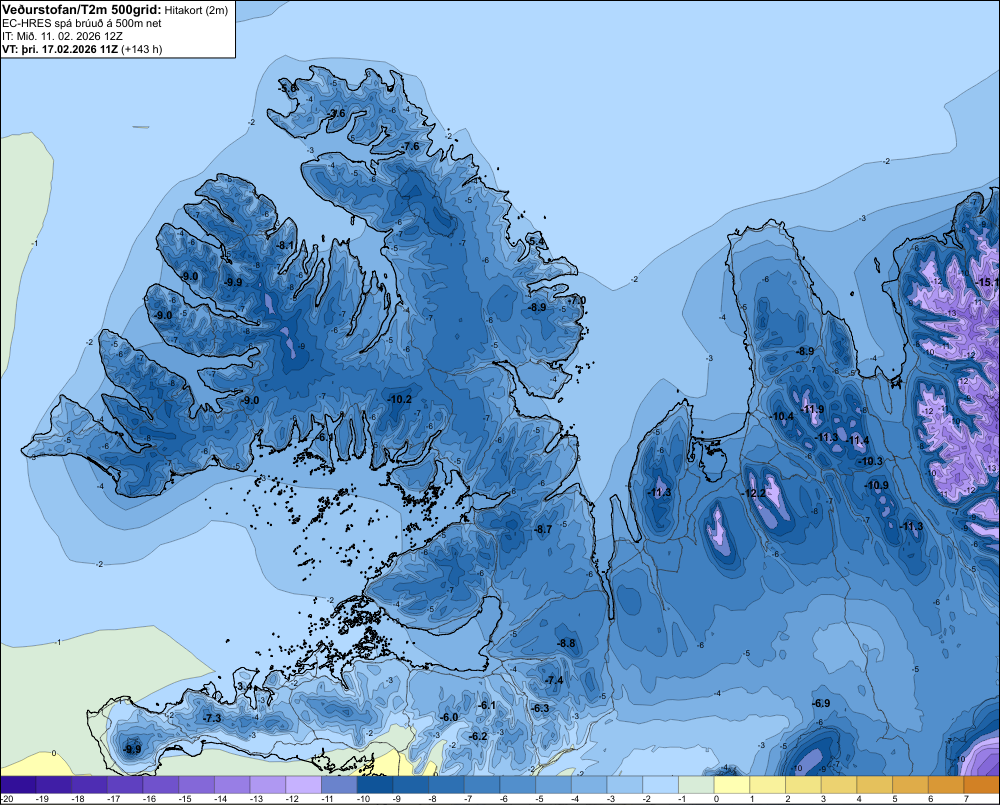Select the periwinkle legend swatch above -11

[x=339, y=784]
